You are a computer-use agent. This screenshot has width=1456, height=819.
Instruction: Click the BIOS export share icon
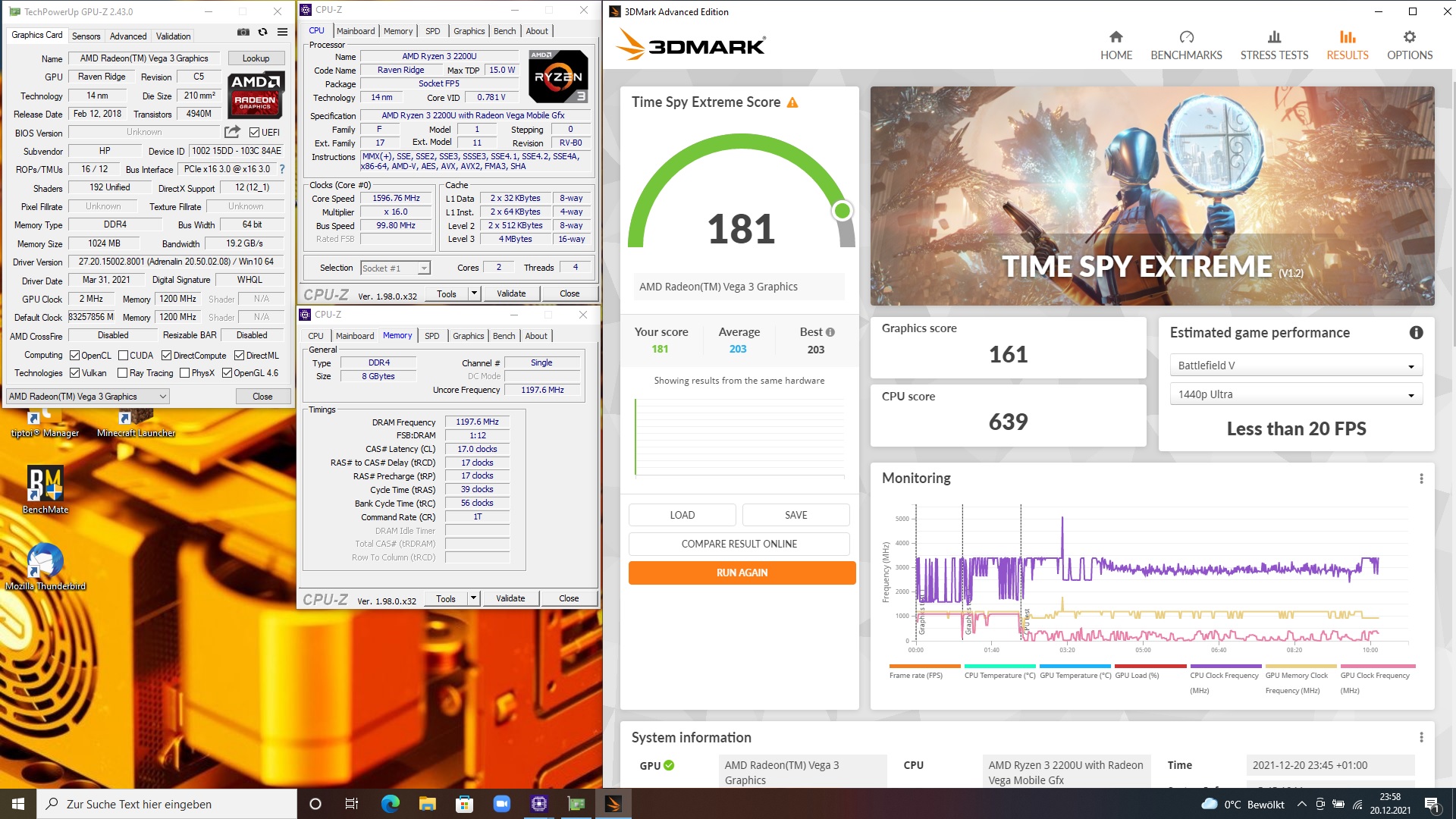click(x=232, y=132)
